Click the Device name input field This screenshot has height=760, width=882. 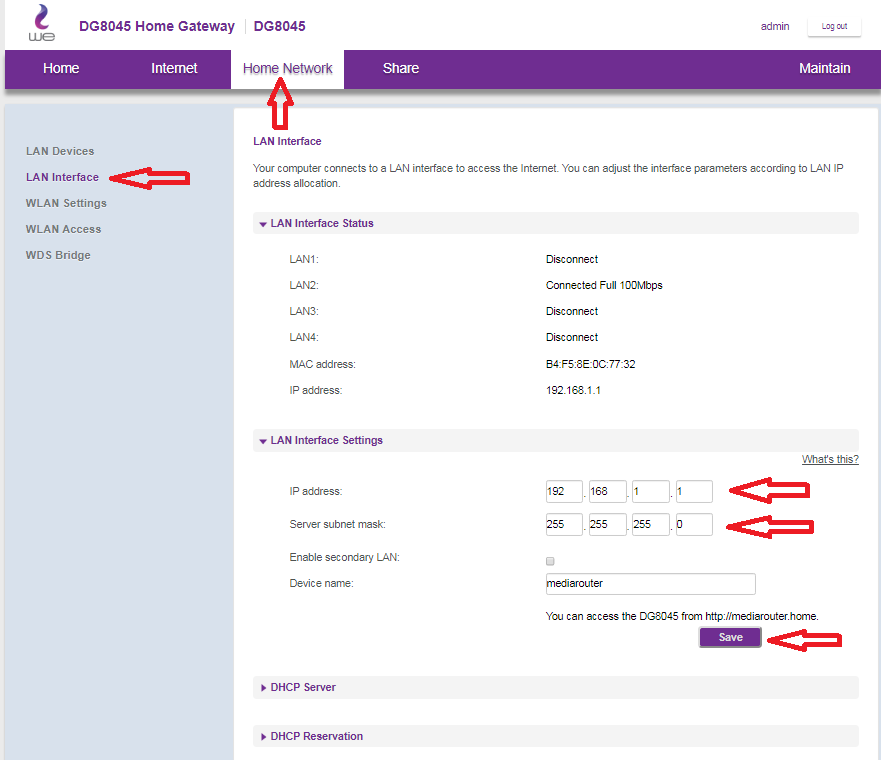650,583
